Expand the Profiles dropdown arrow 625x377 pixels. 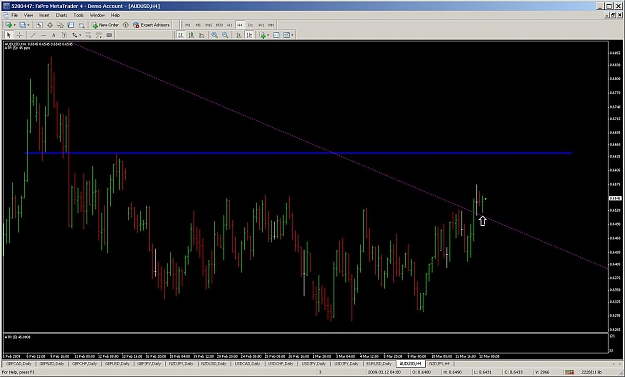click(28, 25)
